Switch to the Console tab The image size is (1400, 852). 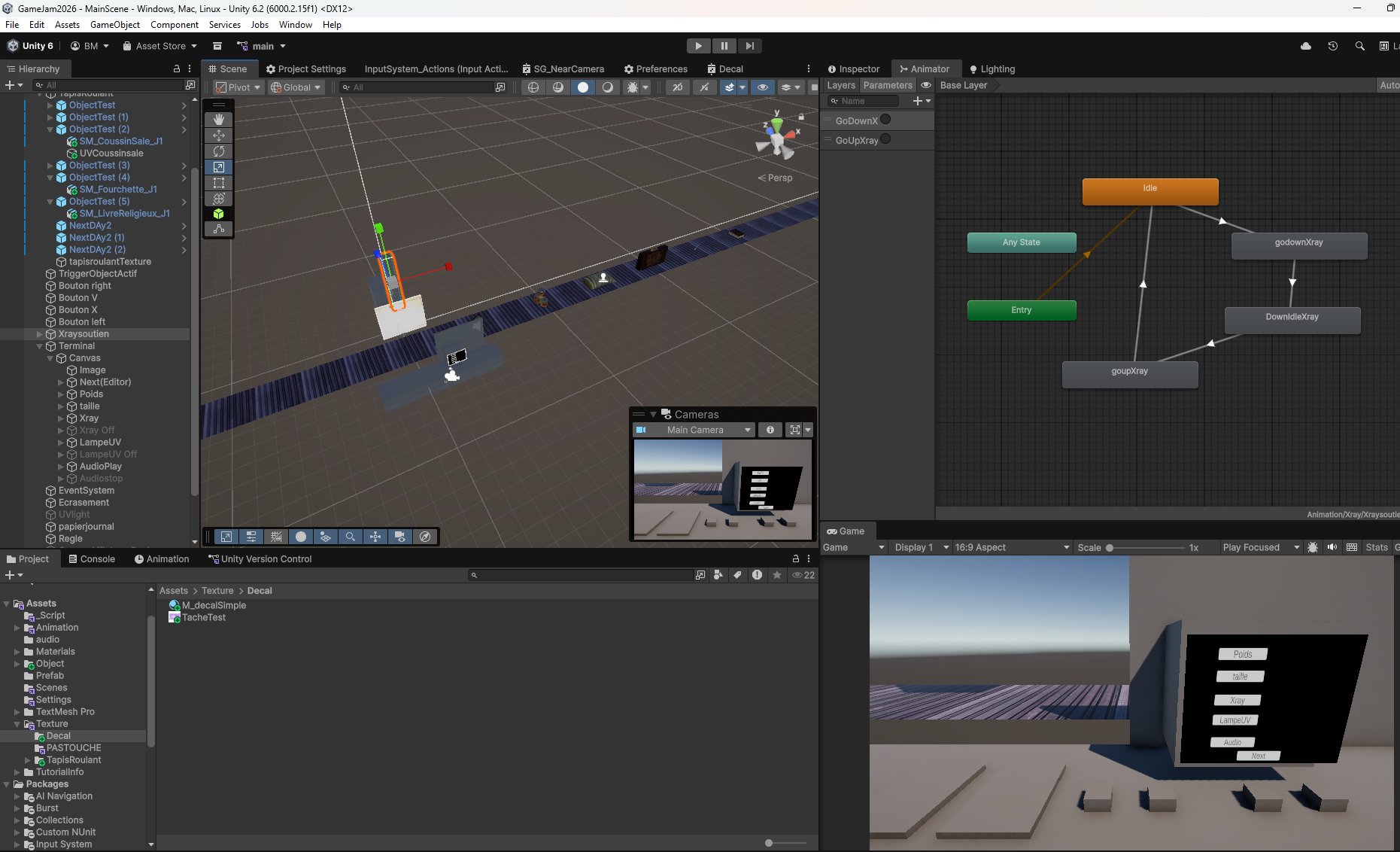(x=91, y=559)
